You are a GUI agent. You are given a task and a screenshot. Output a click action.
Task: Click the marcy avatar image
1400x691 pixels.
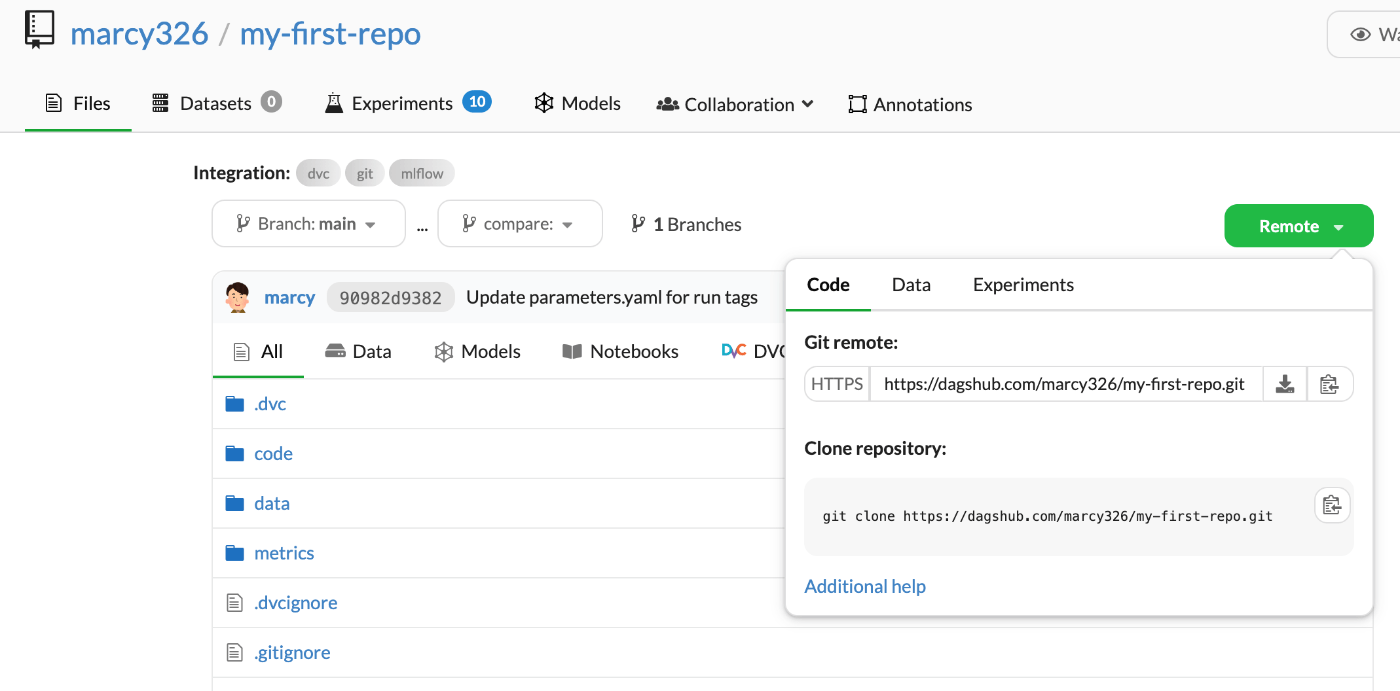(x=237, y=297)
